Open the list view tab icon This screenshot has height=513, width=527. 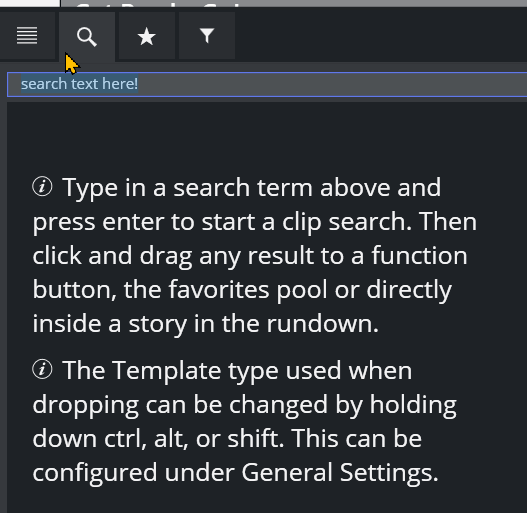[x=27, y=36]
